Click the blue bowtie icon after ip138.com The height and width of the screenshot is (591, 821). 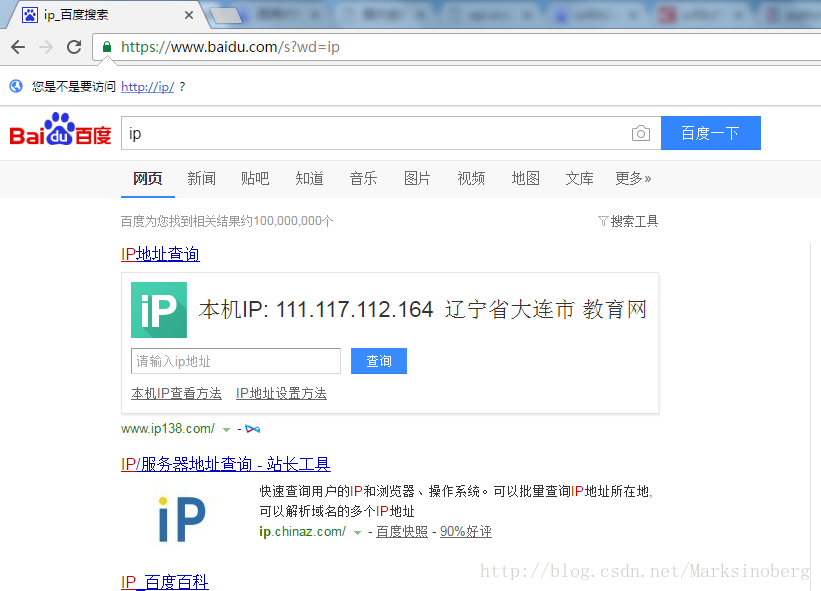pos(252,429)
